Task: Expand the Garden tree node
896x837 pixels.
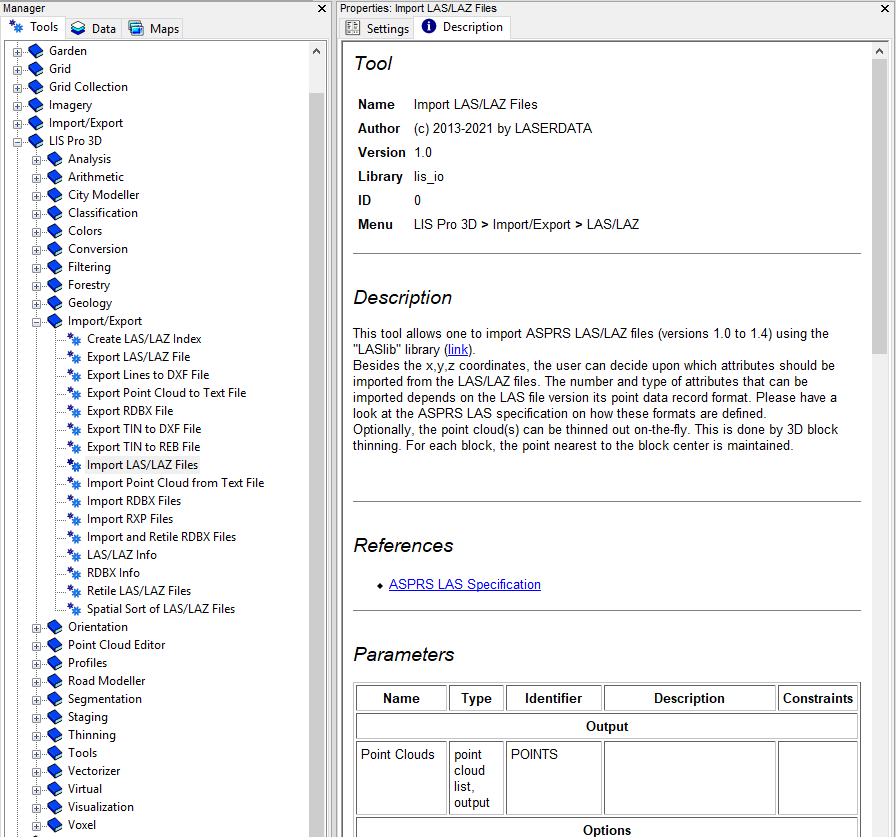Action: (x=17, y=52)
